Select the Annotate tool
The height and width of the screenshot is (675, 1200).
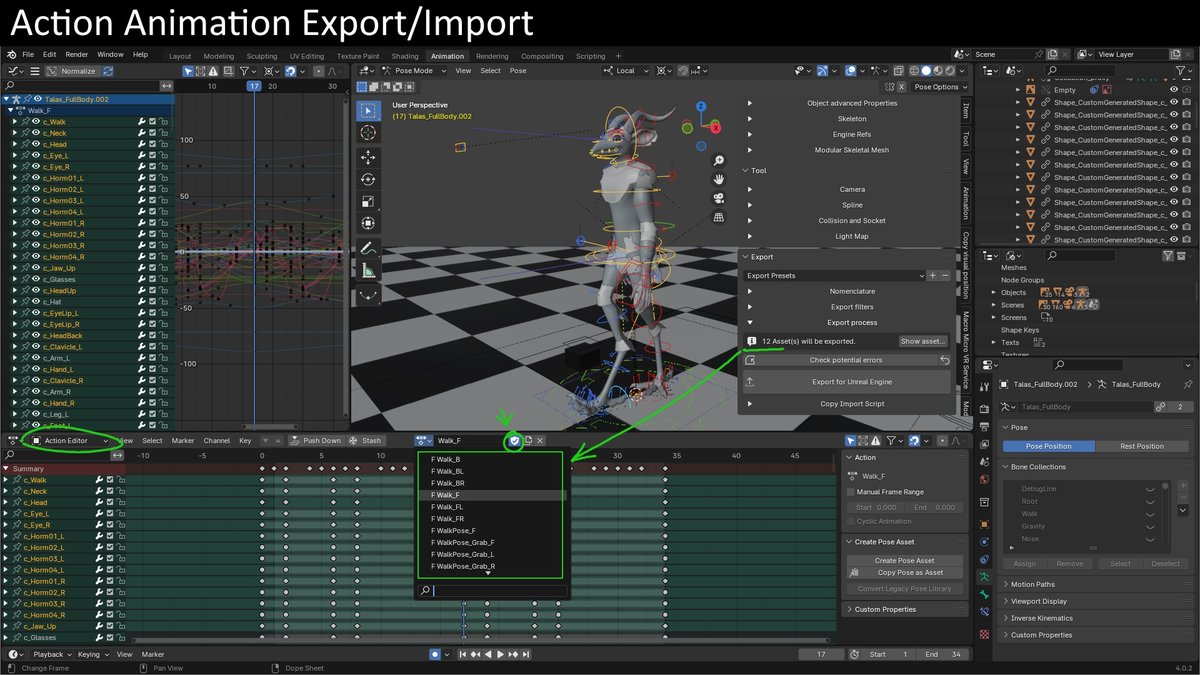pyautogui.click(x=368, y=249)
